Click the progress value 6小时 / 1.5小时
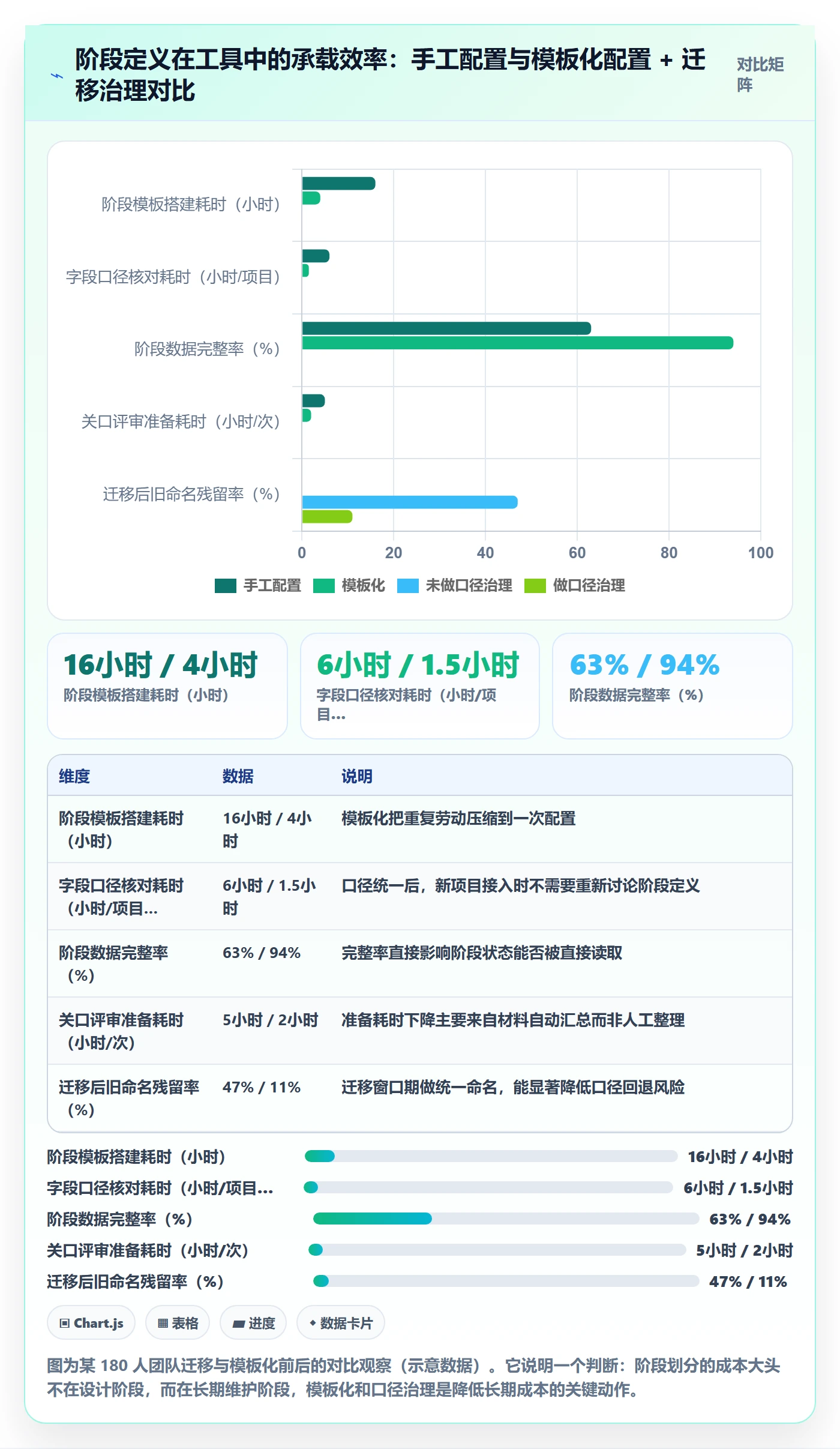The image size is (840, 1449). point(739,1188)
